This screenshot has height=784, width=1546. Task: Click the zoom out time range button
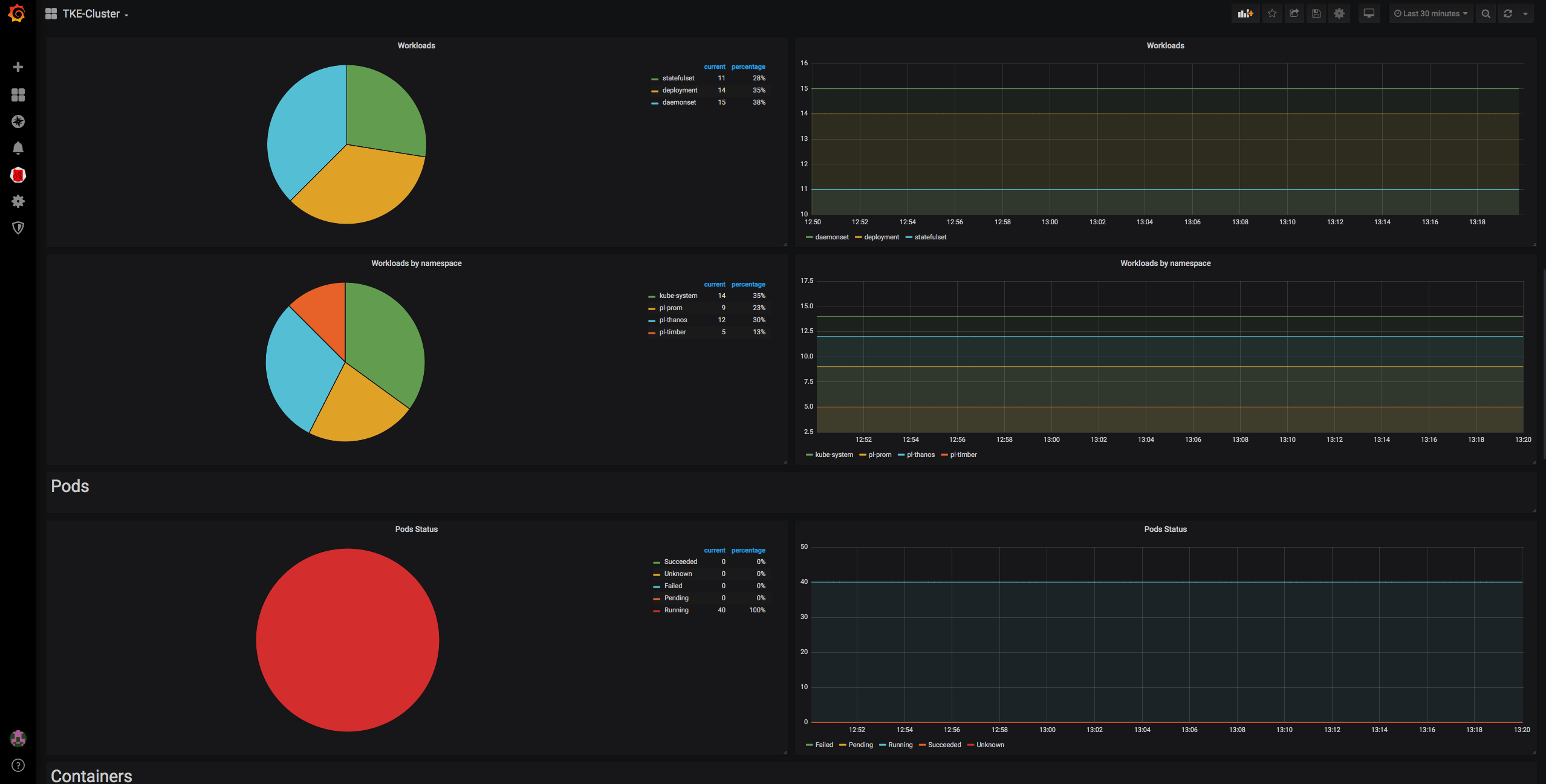tap(1486, 13)
